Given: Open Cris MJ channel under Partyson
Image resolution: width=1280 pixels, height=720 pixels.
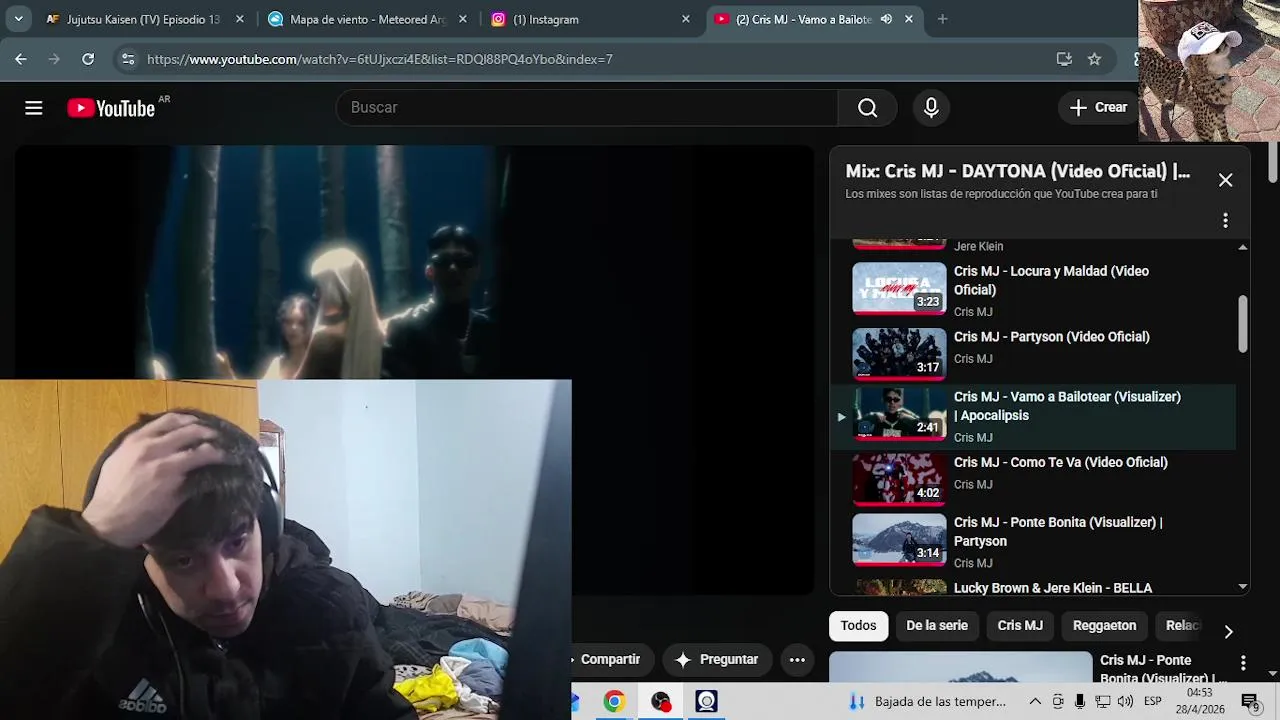Looking at the screenshot, I should point(973,359).
